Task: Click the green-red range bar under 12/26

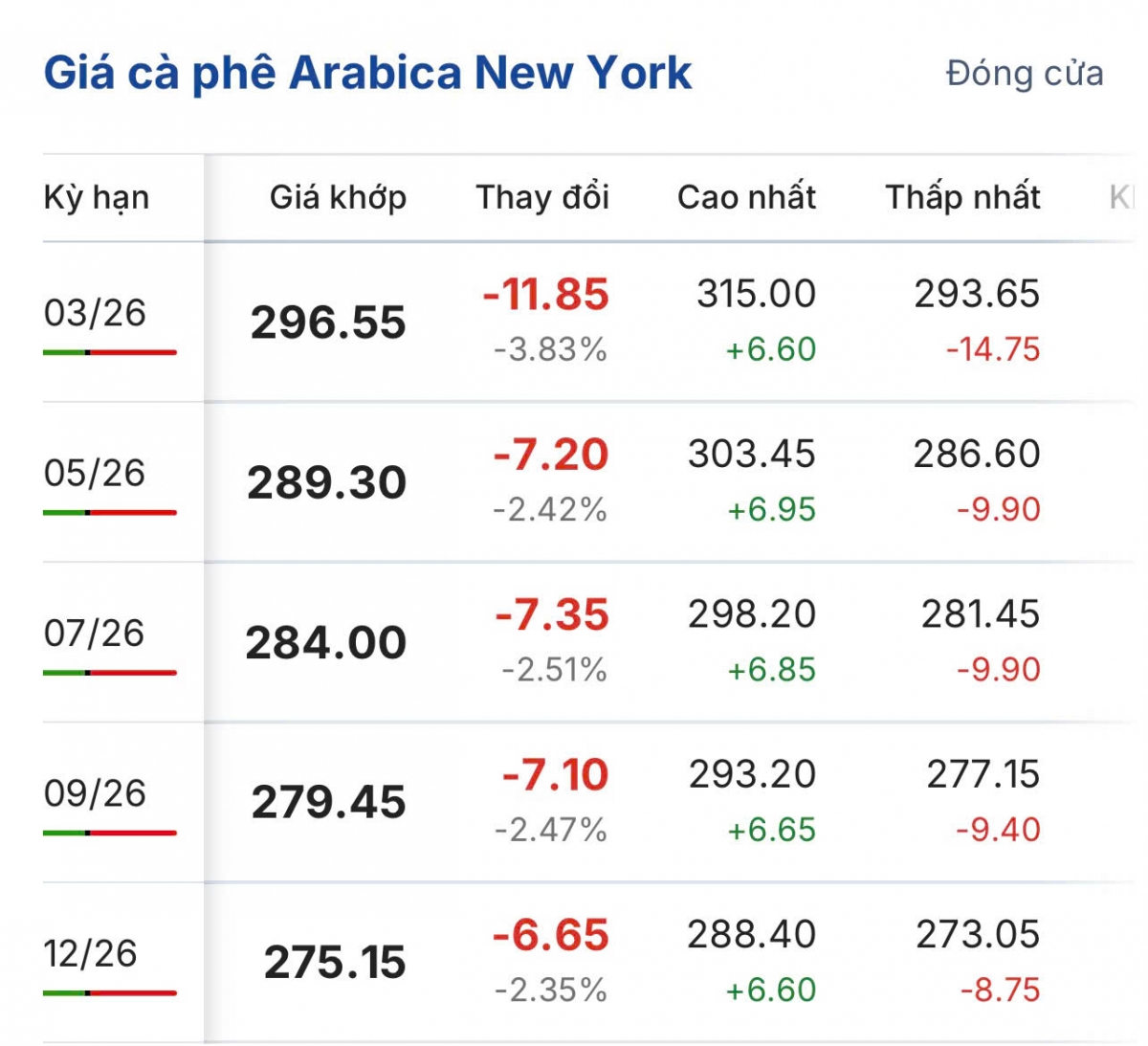Action: (110, 992)
